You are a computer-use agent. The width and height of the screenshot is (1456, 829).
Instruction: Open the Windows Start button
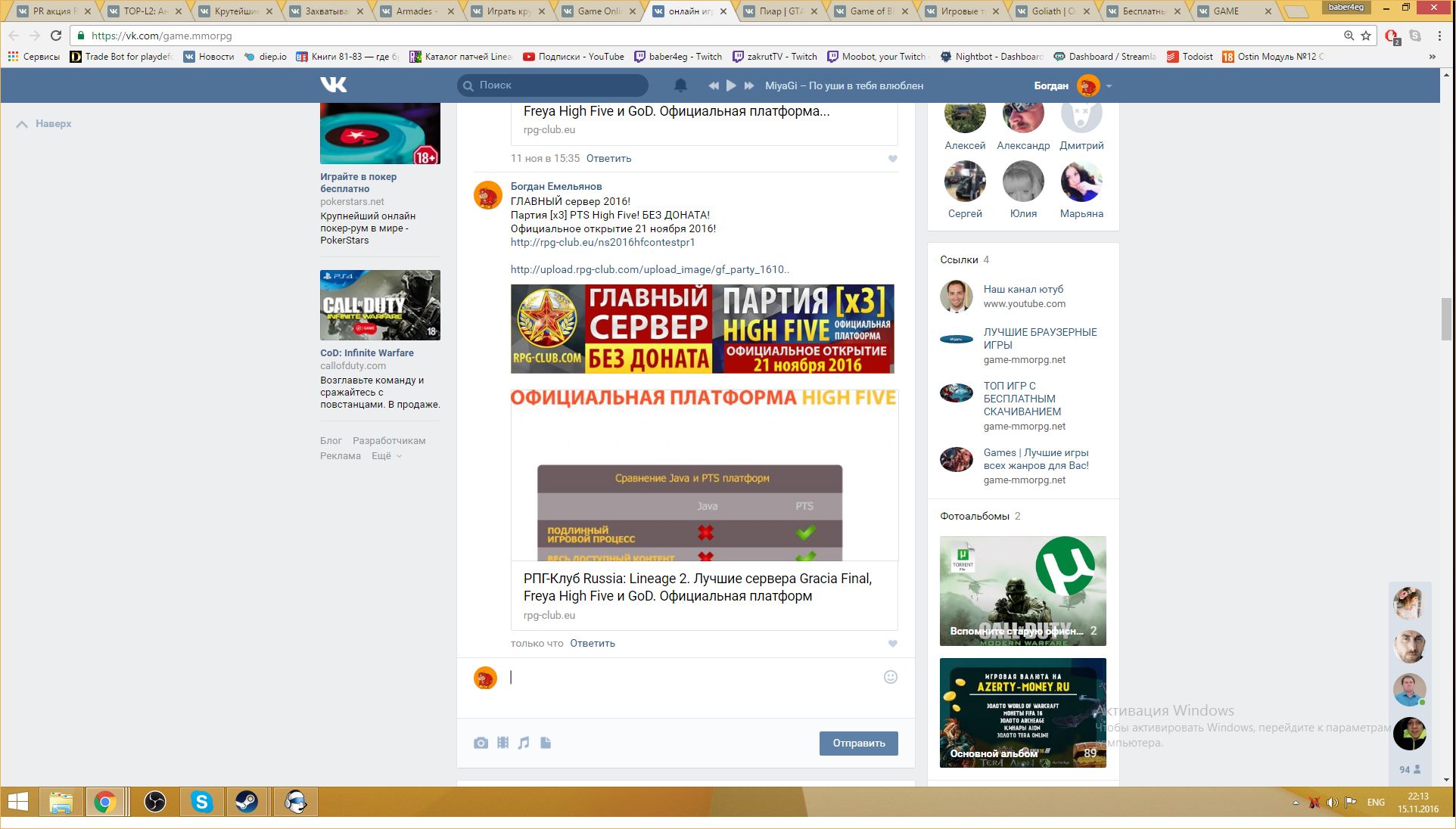click(x=18, y=802)
